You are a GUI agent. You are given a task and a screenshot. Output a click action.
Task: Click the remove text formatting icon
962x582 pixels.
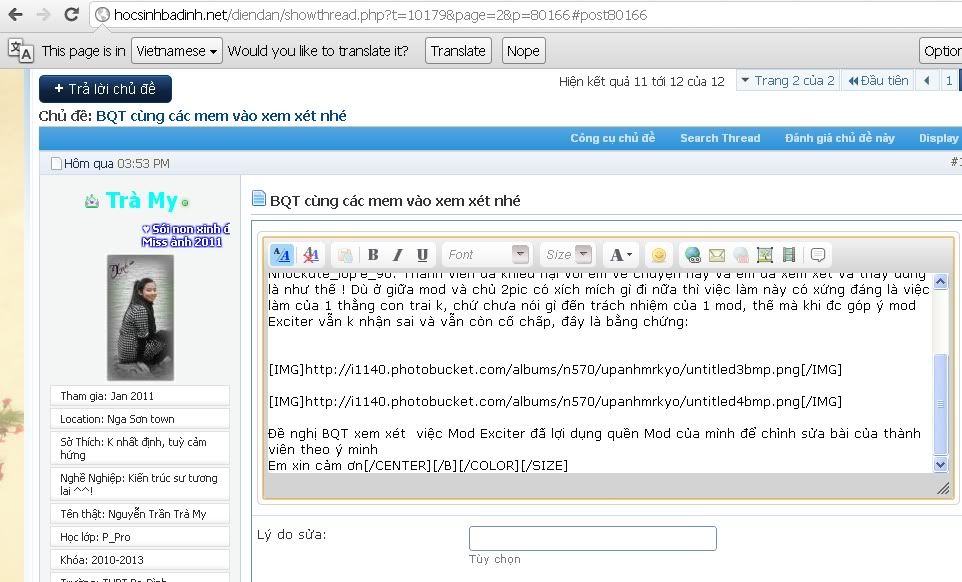click(311, 255)
